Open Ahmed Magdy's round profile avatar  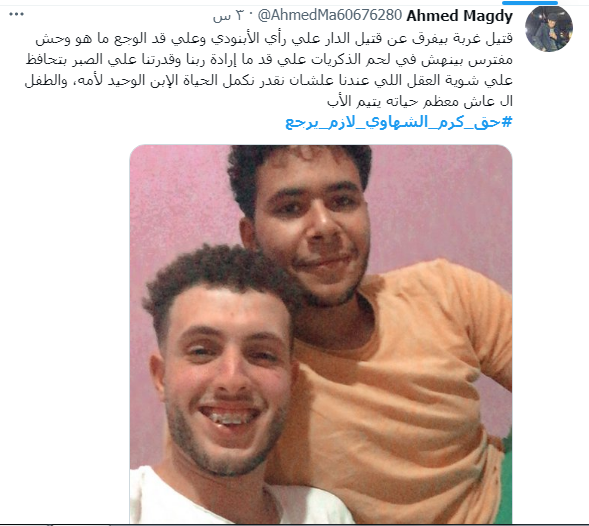[549, 29]
